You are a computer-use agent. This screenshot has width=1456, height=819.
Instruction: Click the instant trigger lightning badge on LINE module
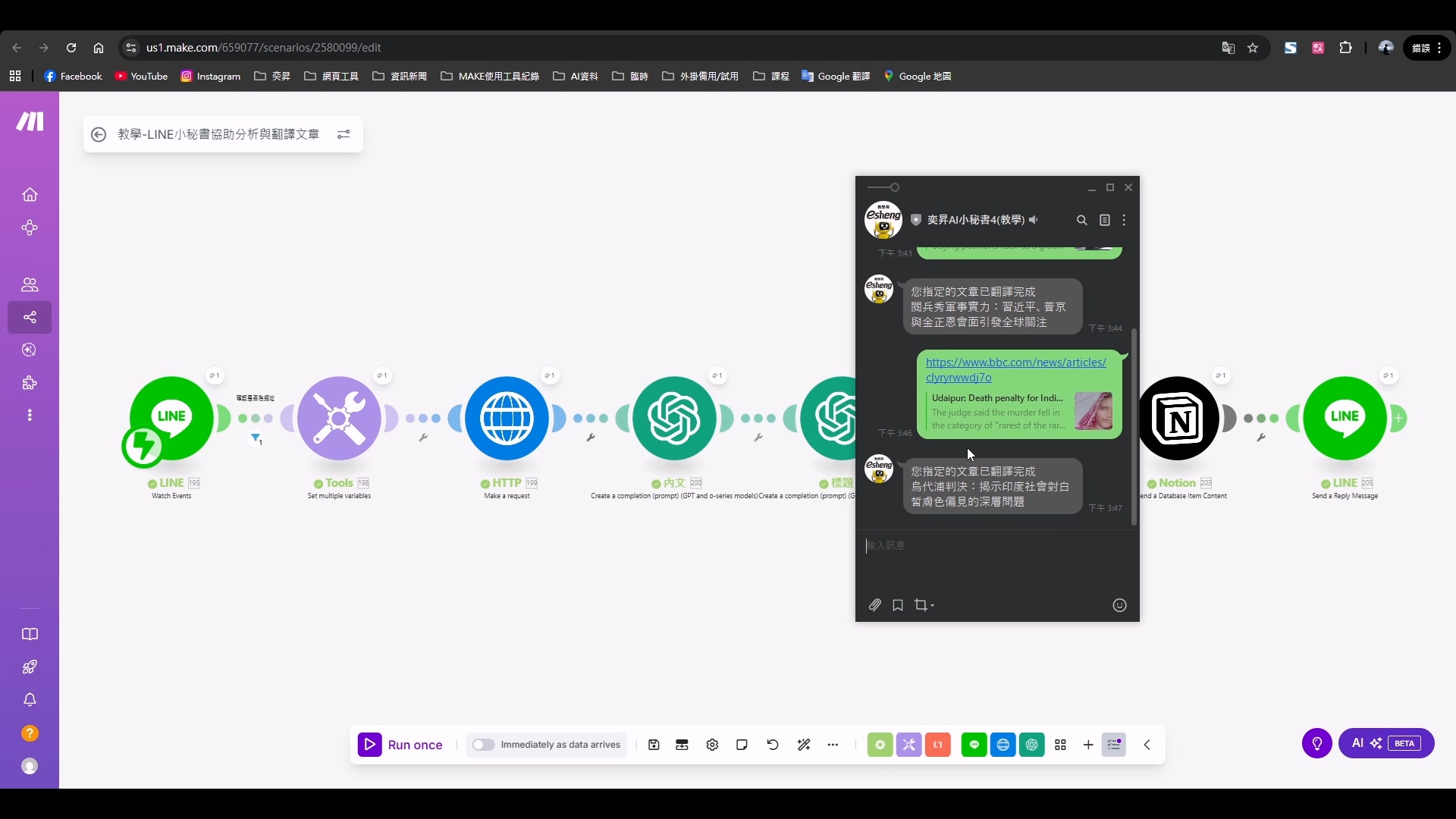point(143,447)
